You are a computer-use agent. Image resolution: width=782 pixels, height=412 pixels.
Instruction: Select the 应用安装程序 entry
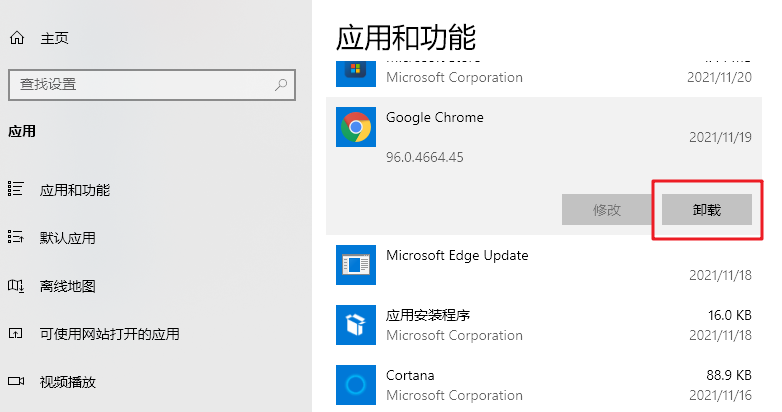coord(428,315)
